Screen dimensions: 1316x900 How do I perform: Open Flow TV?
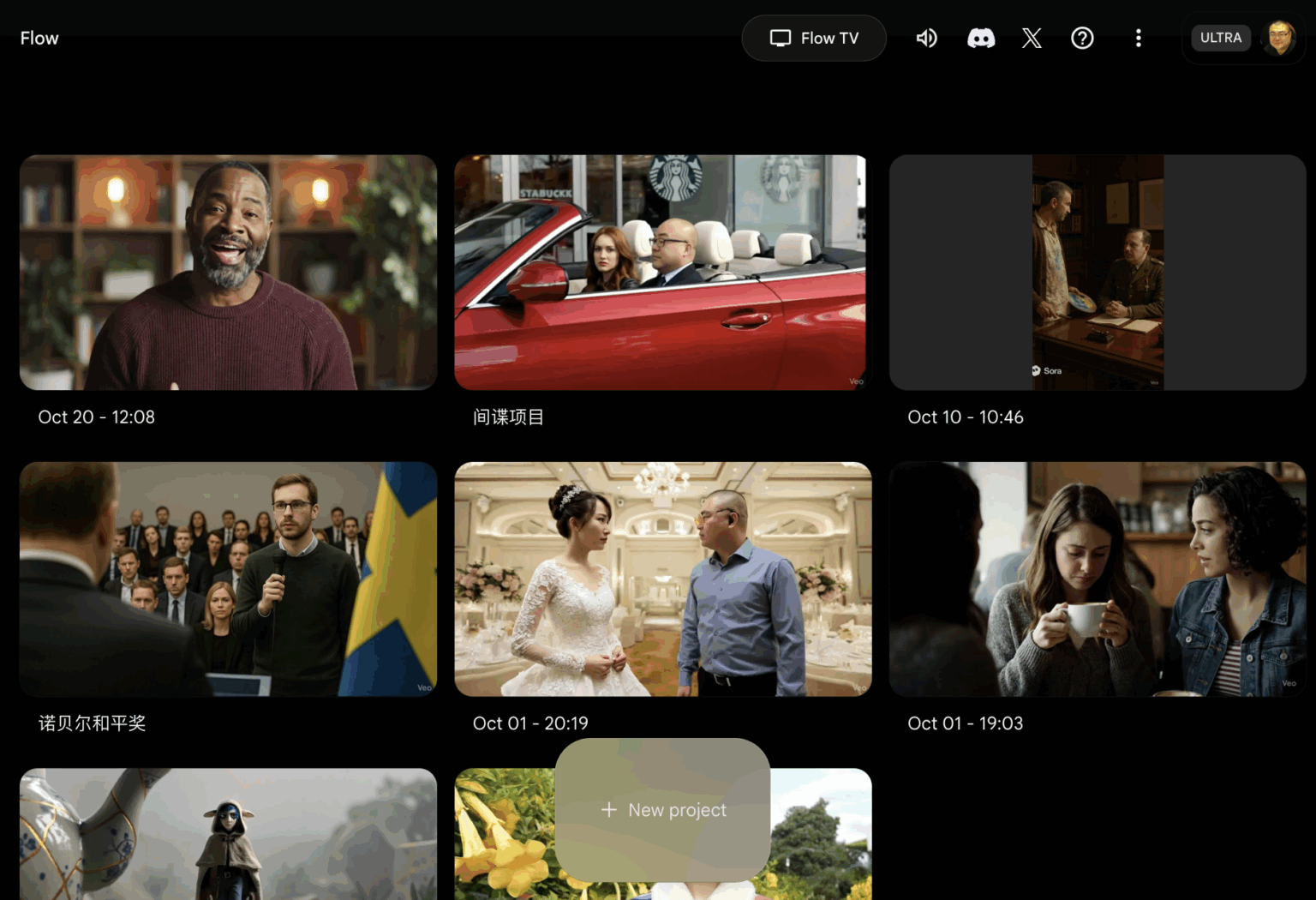pyautogui.click(x=813, y=38)
